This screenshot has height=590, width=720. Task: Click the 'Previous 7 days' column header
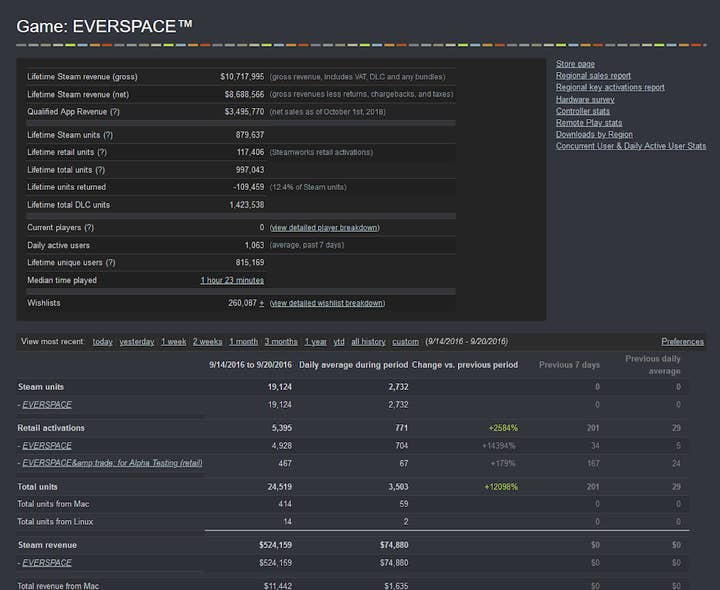pyautogui.click(x=569, y=365)
